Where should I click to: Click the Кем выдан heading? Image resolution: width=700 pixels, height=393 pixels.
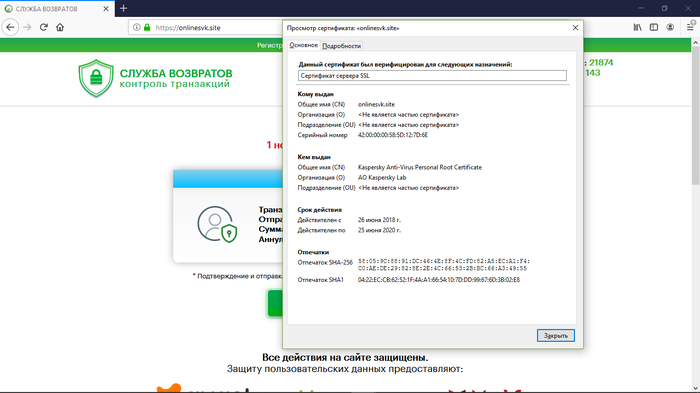click(314, 157)
